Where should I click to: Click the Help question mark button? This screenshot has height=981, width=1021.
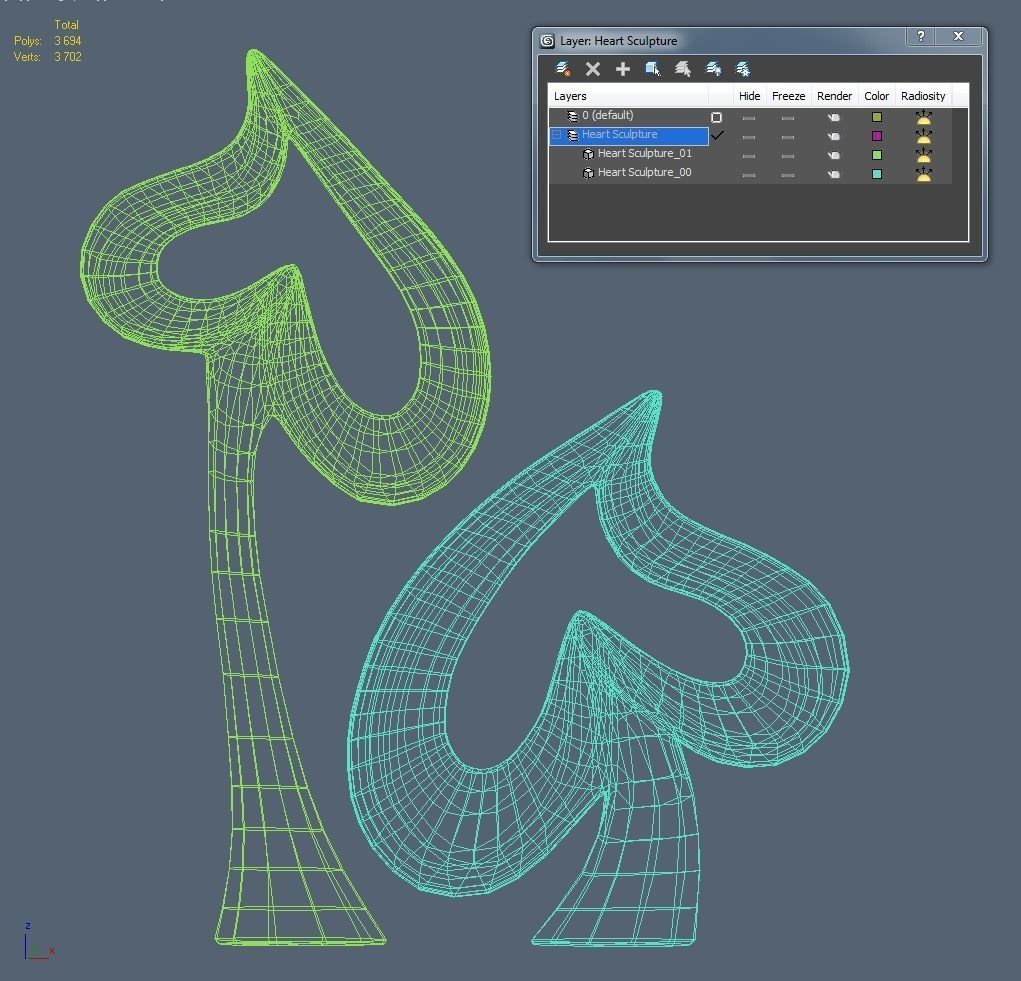(921, 36)
